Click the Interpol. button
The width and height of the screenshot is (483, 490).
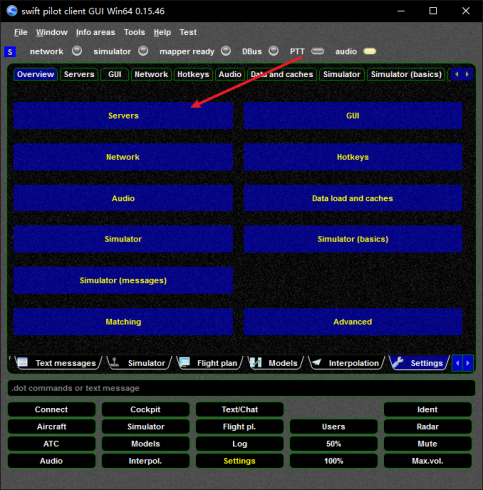(145, 461)
